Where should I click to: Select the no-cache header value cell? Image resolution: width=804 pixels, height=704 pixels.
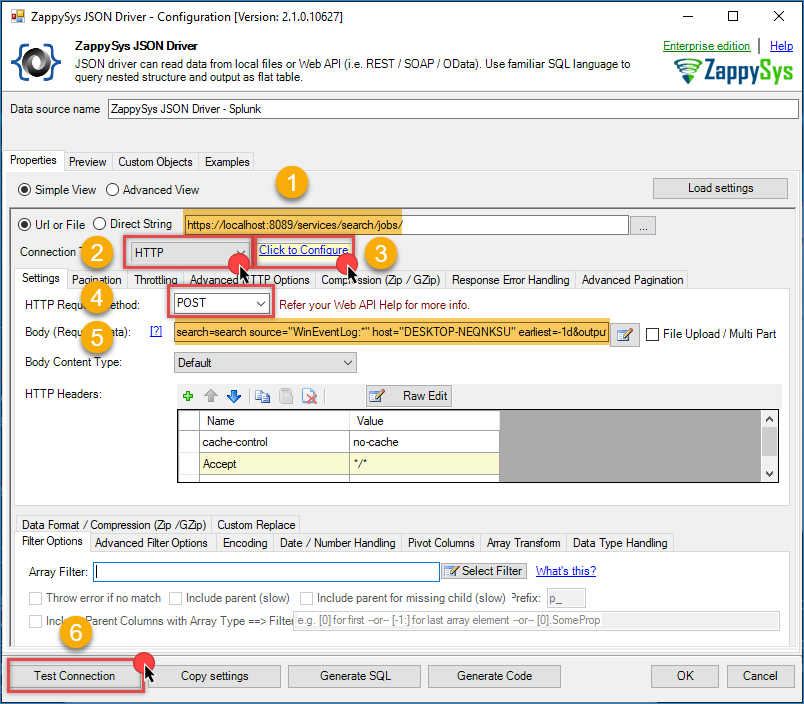point(425,442)
